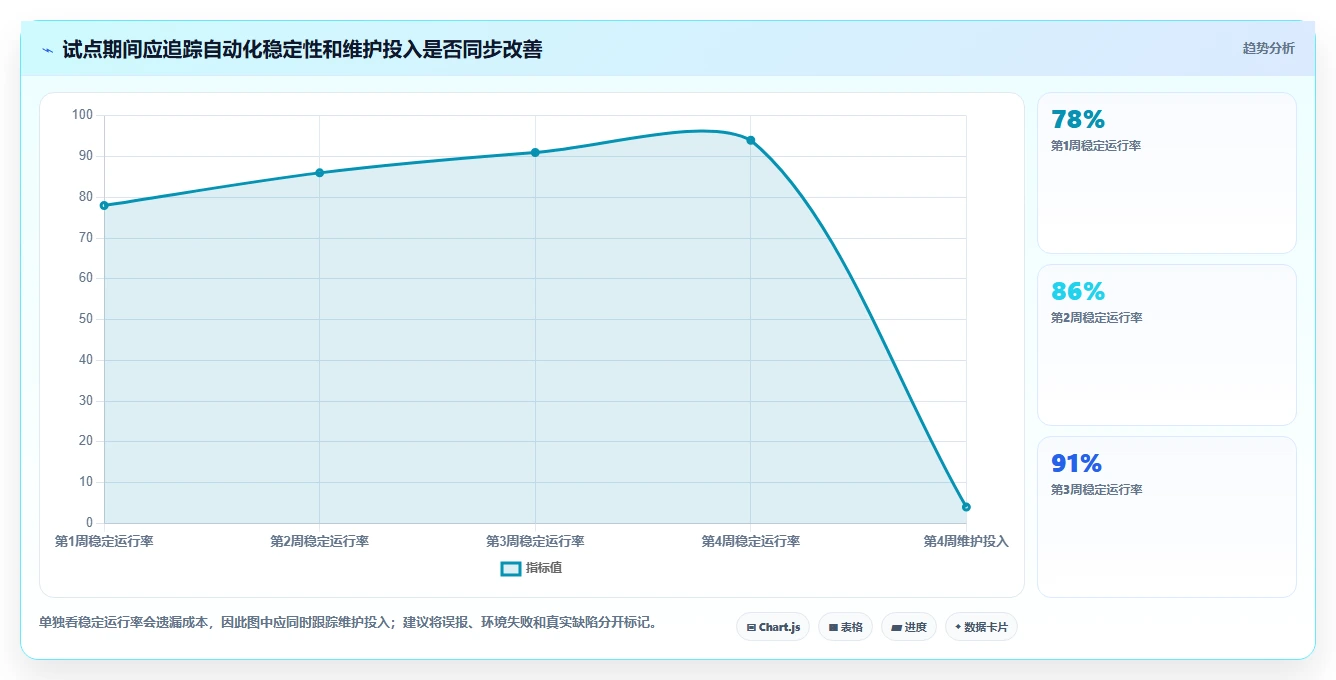The image size is (1336, 680).
Task: Open the 78% 第1周稳定运行率 card
Action: tap(1167, 173)
